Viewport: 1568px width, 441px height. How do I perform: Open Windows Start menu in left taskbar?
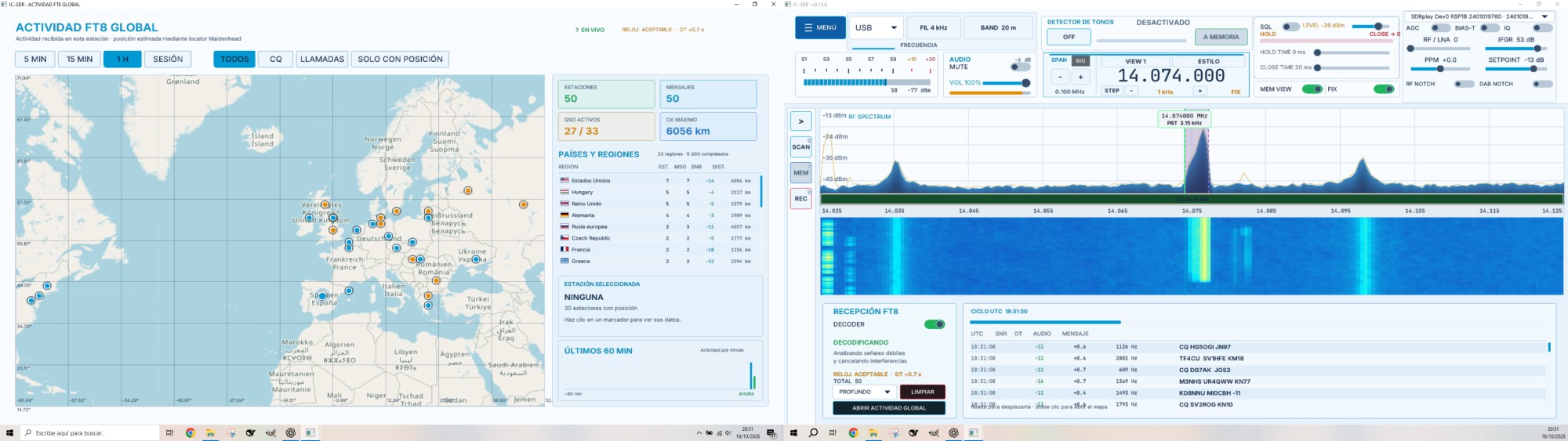(10, 432)
